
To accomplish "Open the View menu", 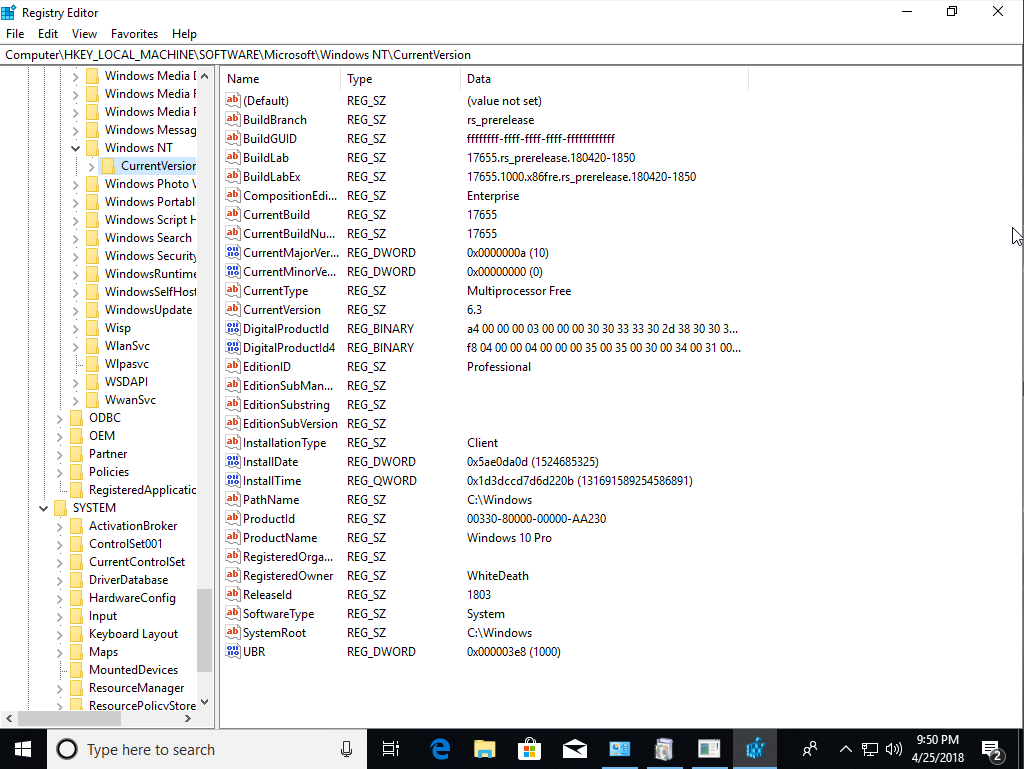I will coord(84,34).
